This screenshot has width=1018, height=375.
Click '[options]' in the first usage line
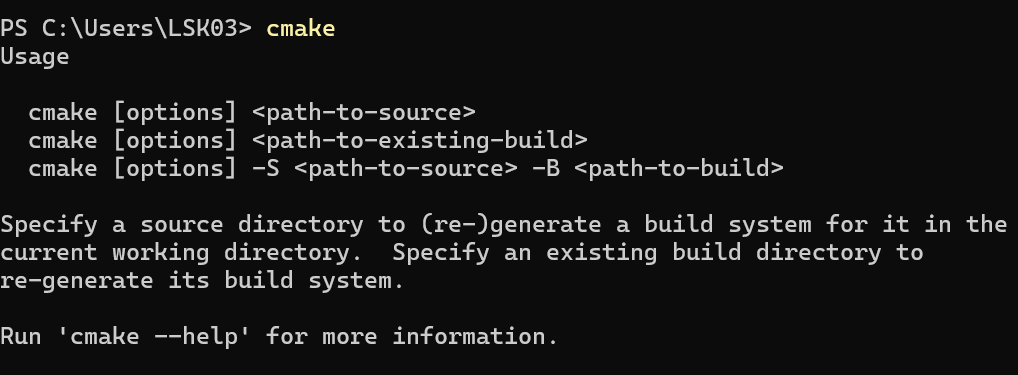tap(175, 113)
